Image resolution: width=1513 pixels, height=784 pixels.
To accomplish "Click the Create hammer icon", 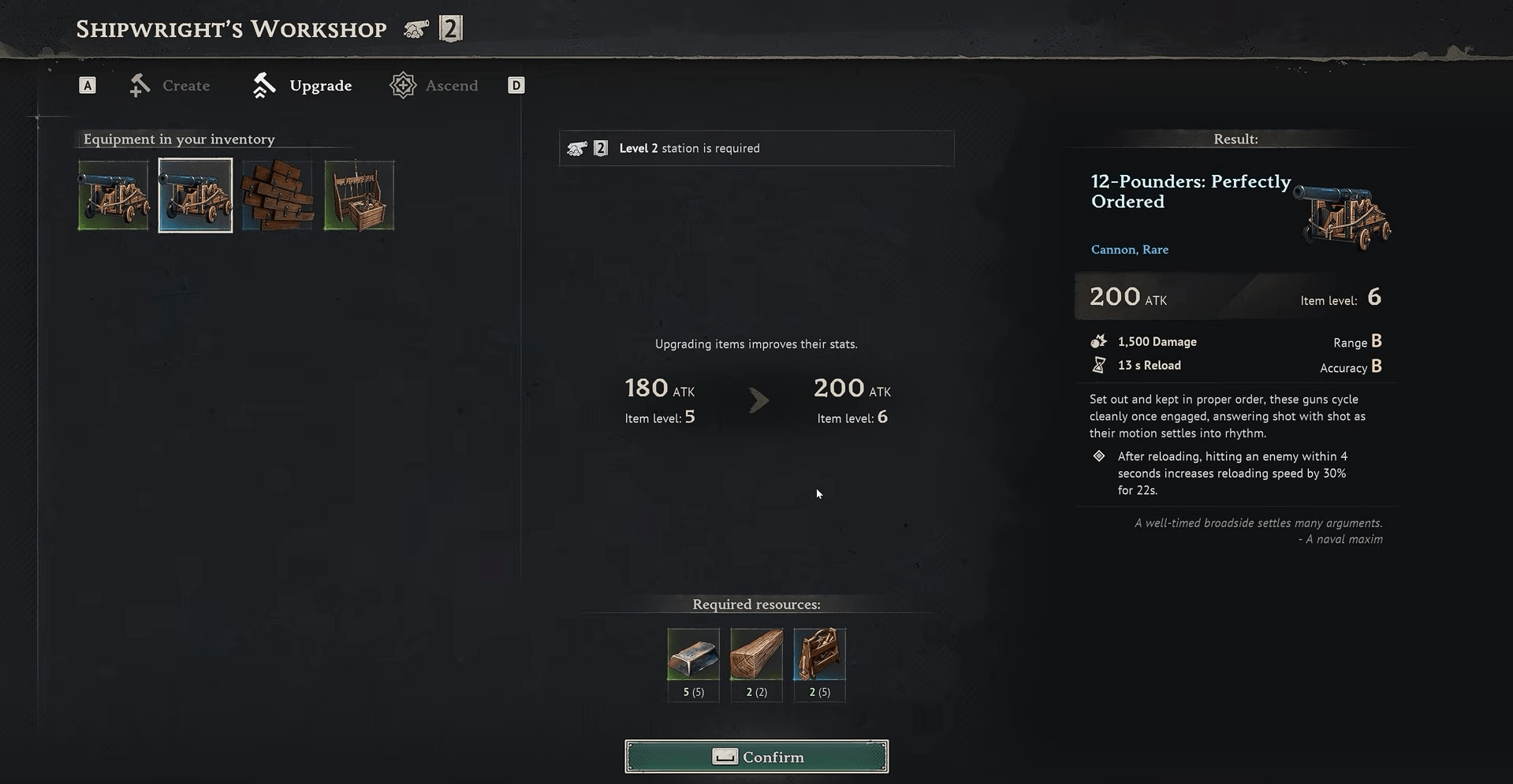I will (x=140, y=85).
